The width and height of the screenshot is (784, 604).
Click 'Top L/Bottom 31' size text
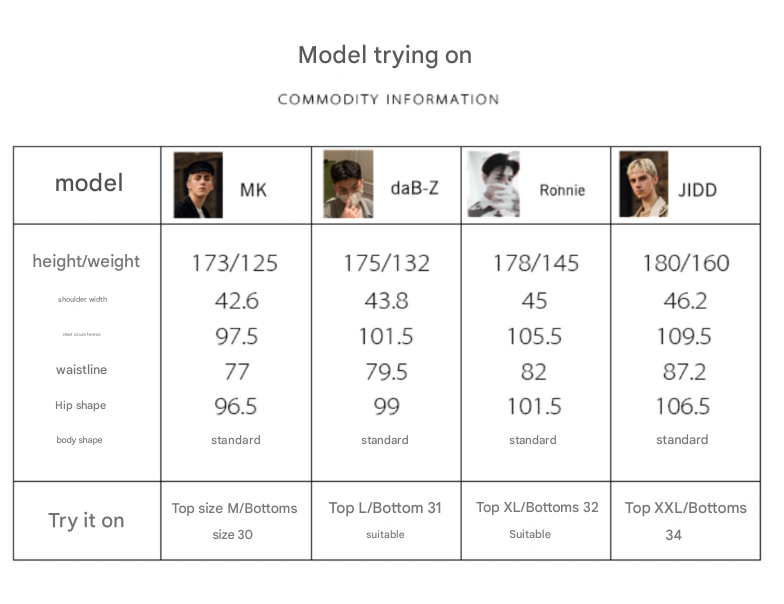[385, 508]
